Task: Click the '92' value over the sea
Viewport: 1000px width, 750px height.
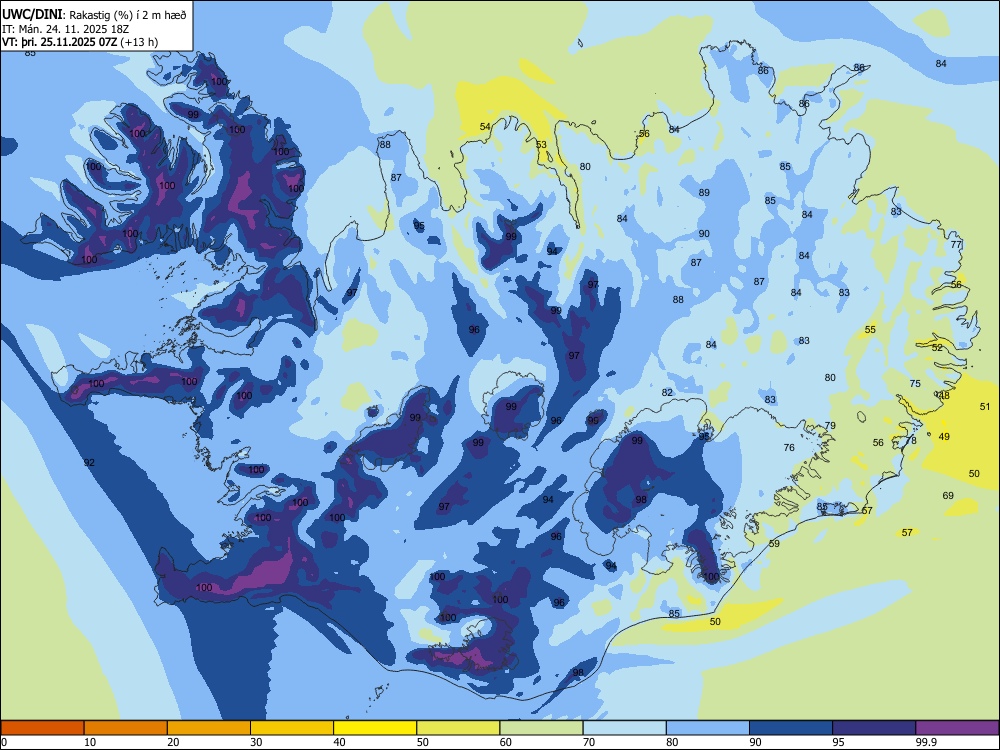Action: pyautogui.click(x=89, y=462)
